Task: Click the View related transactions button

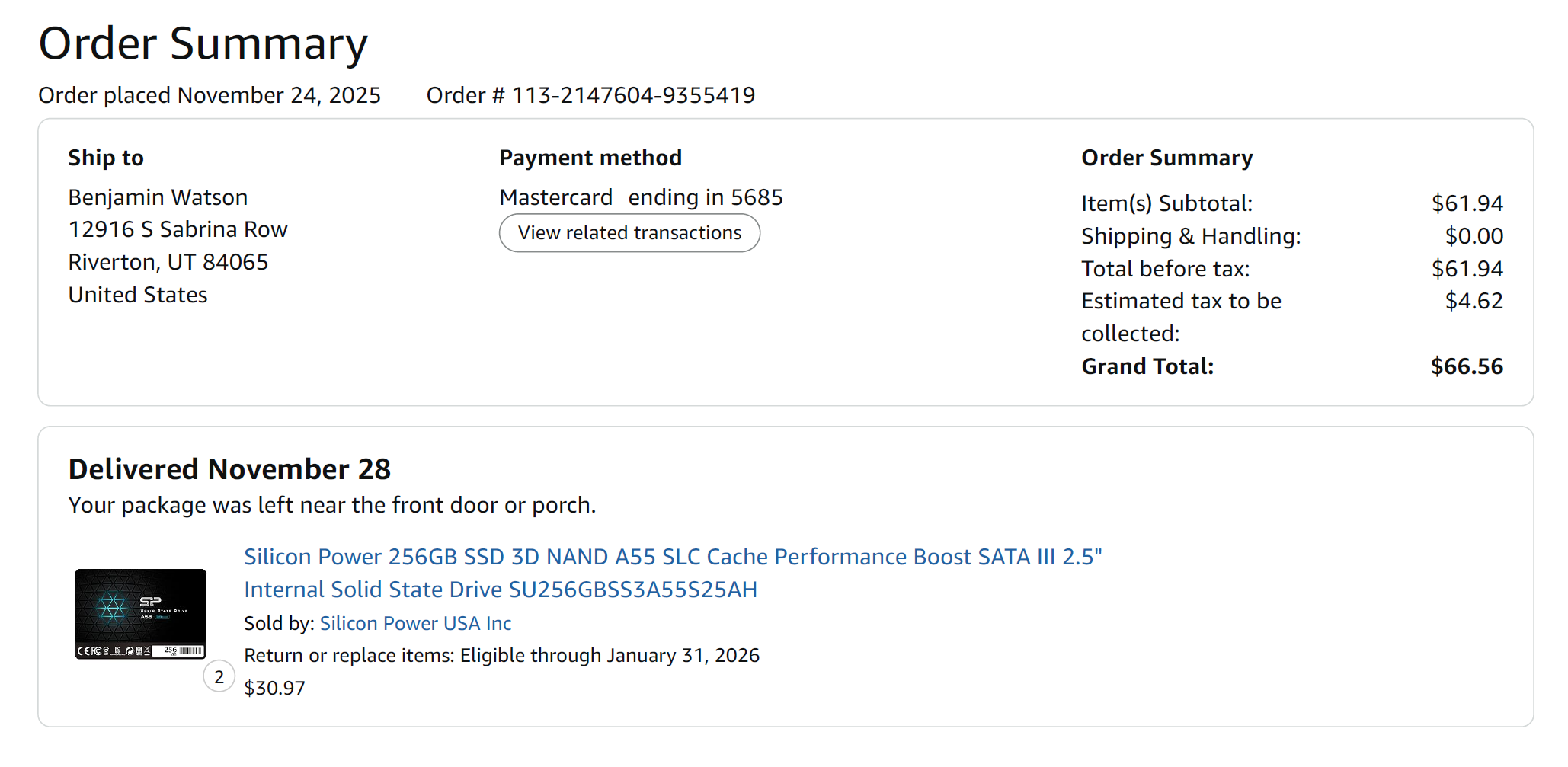Action: 629,233
